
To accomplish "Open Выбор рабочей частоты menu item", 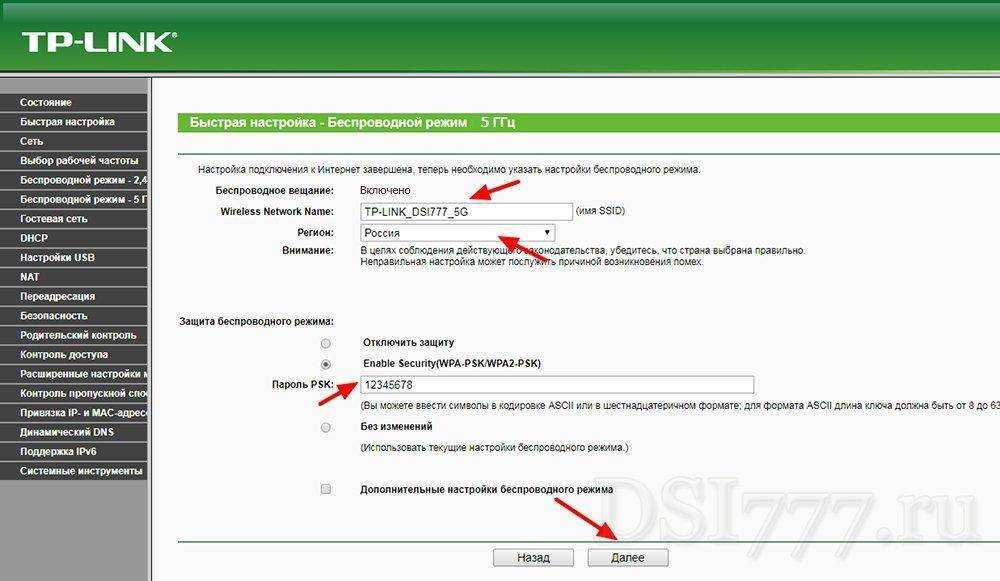I will [79, 160].
